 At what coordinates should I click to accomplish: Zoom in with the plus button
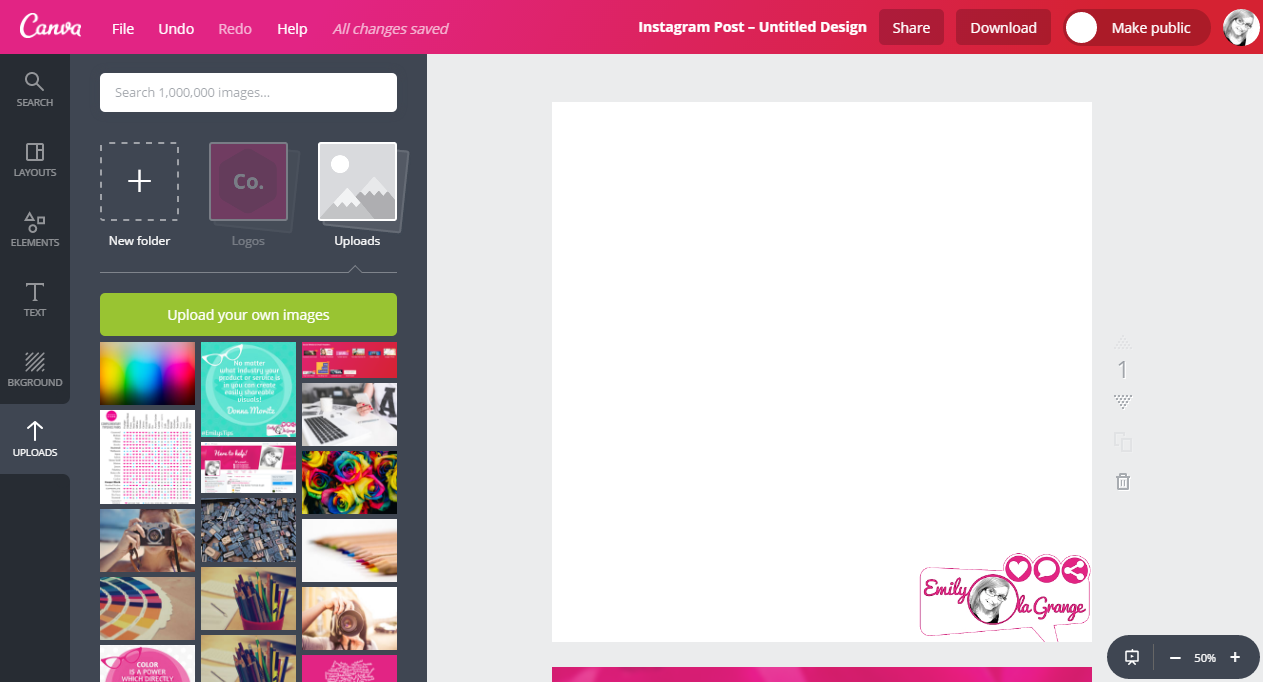1235,657
